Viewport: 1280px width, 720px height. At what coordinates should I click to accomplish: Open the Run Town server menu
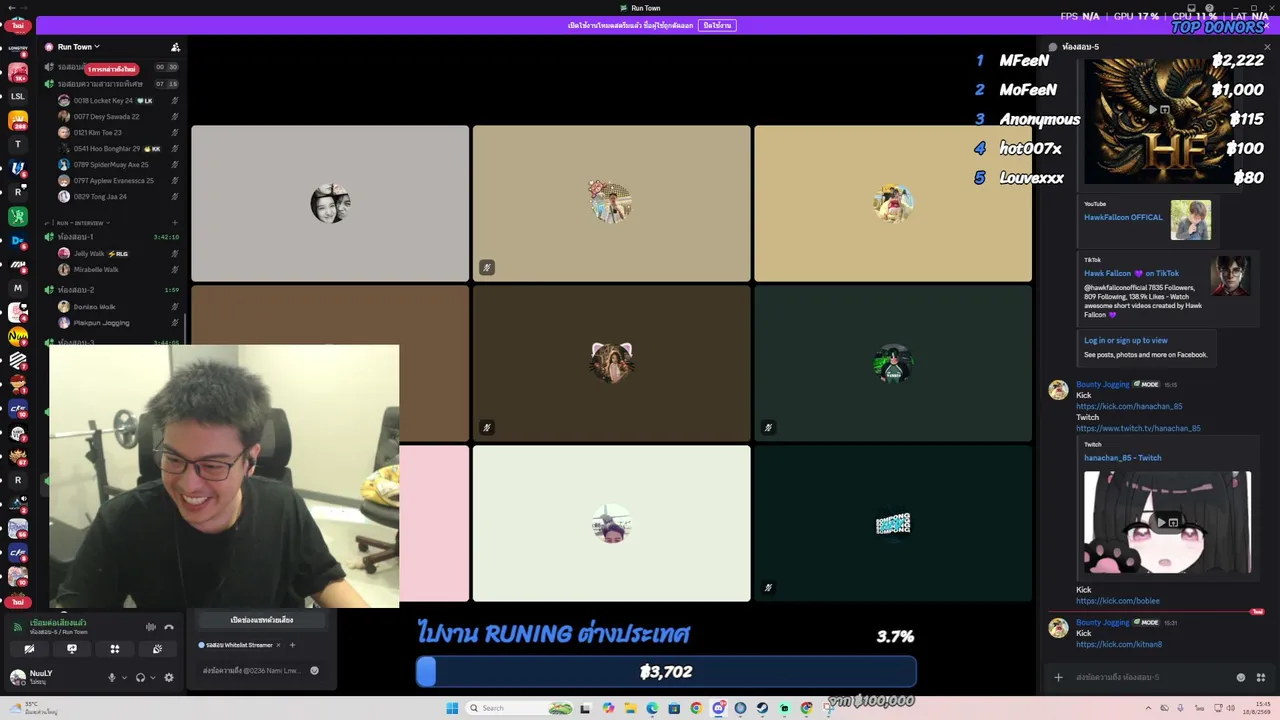click(x=79, y=47)
